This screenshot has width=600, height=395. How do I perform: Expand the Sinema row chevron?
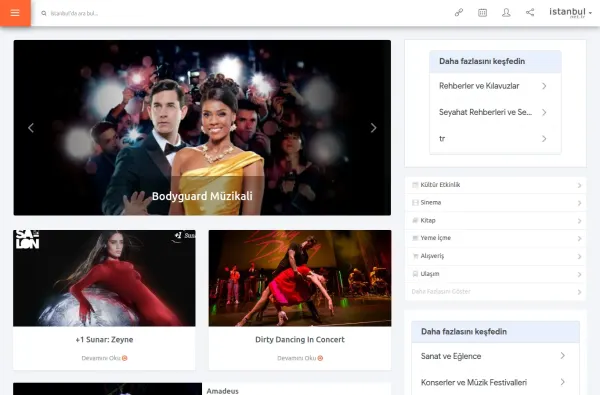point(579,203)
